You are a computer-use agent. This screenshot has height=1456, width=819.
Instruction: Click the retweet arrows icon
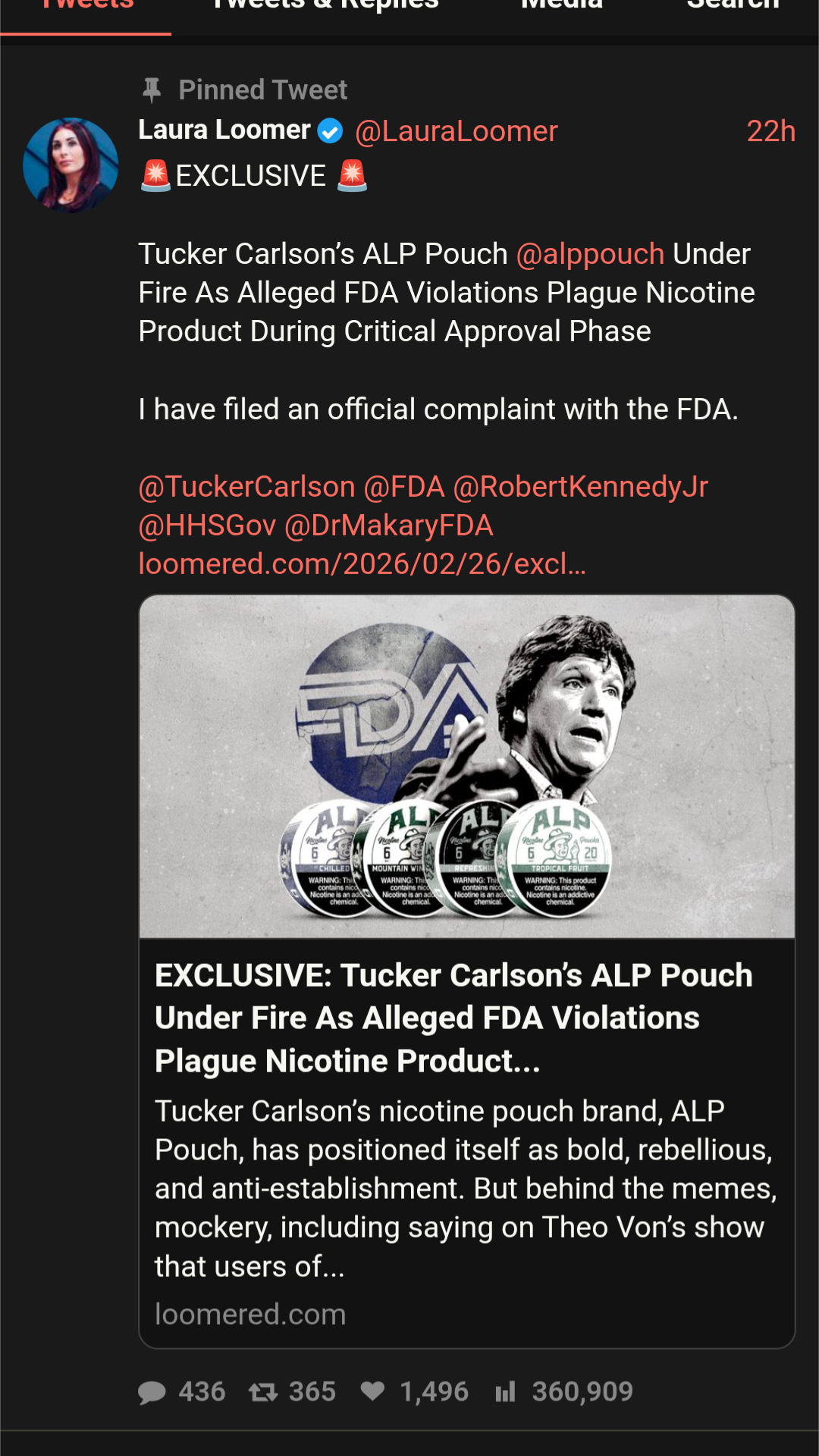[x=263, y=1392]
